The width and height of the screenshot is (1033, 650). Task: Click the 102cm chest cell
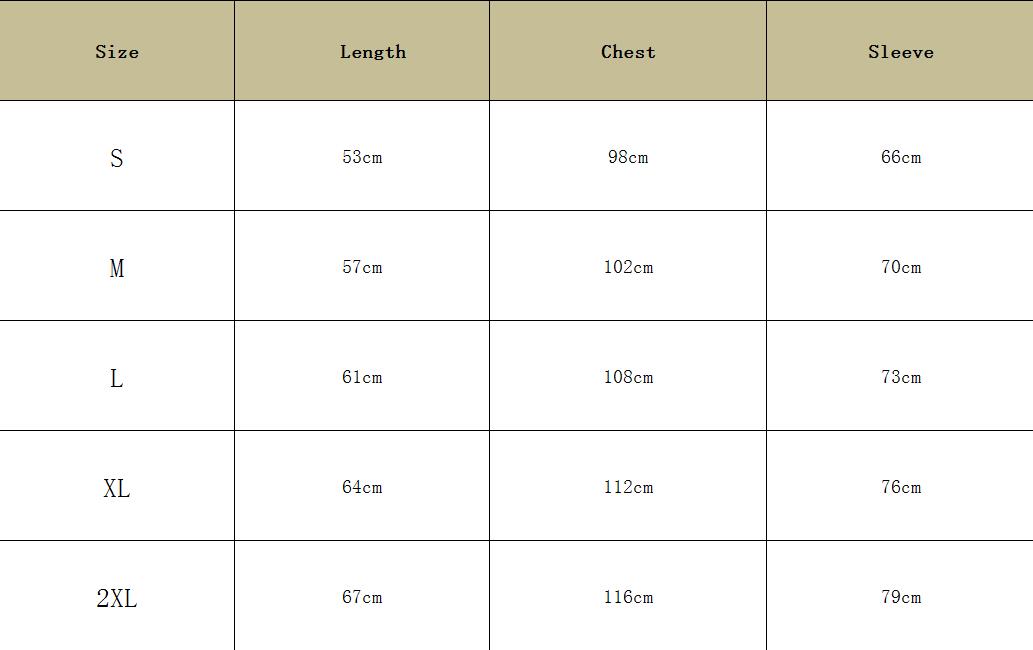click(x=628, y=267)
